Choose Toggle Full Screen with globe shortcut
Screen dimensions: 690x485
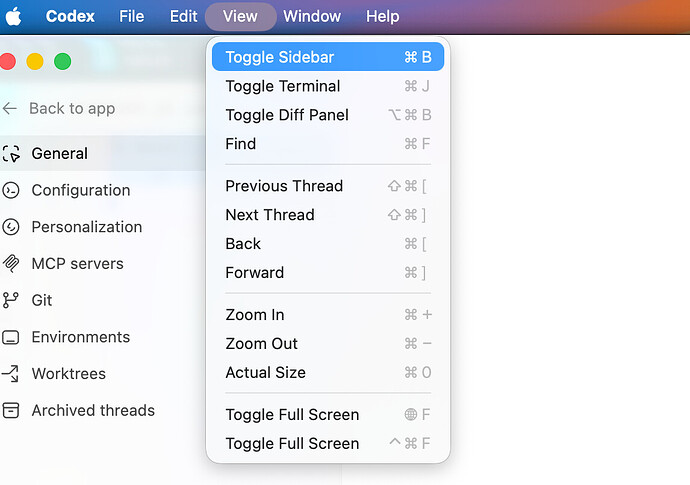pos(328,415)
